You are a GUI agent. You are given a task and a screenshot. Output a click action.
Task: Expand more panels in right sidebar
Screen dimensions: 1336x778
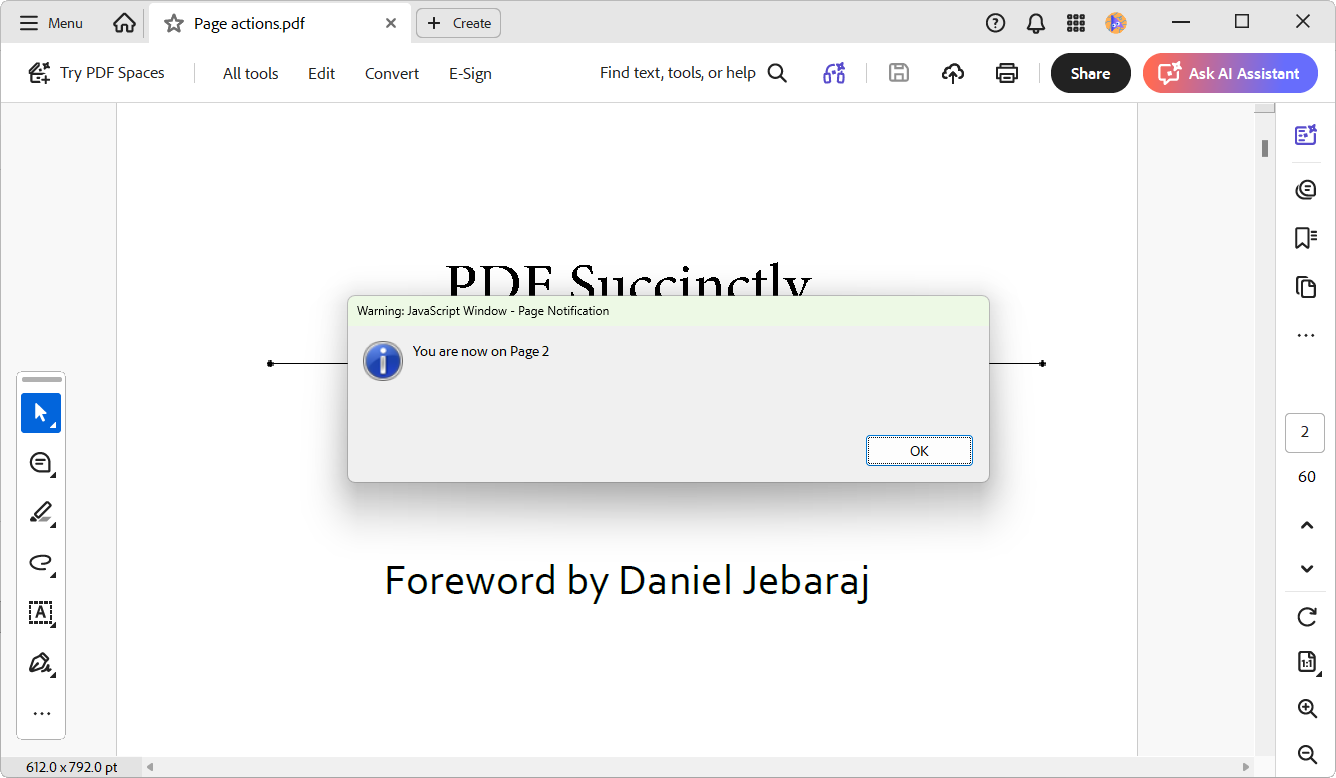tap(1306, 335)
